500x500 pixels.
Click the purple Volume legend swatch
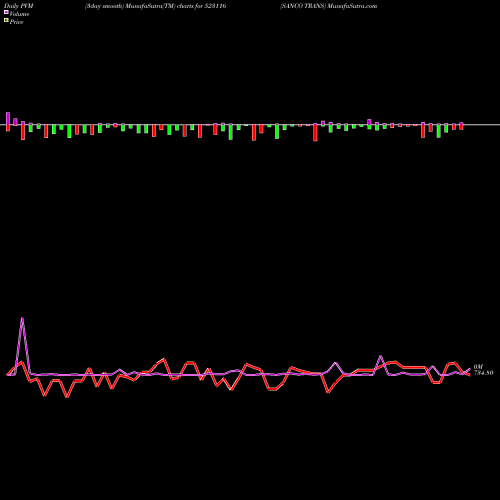(x=6, y=12)
